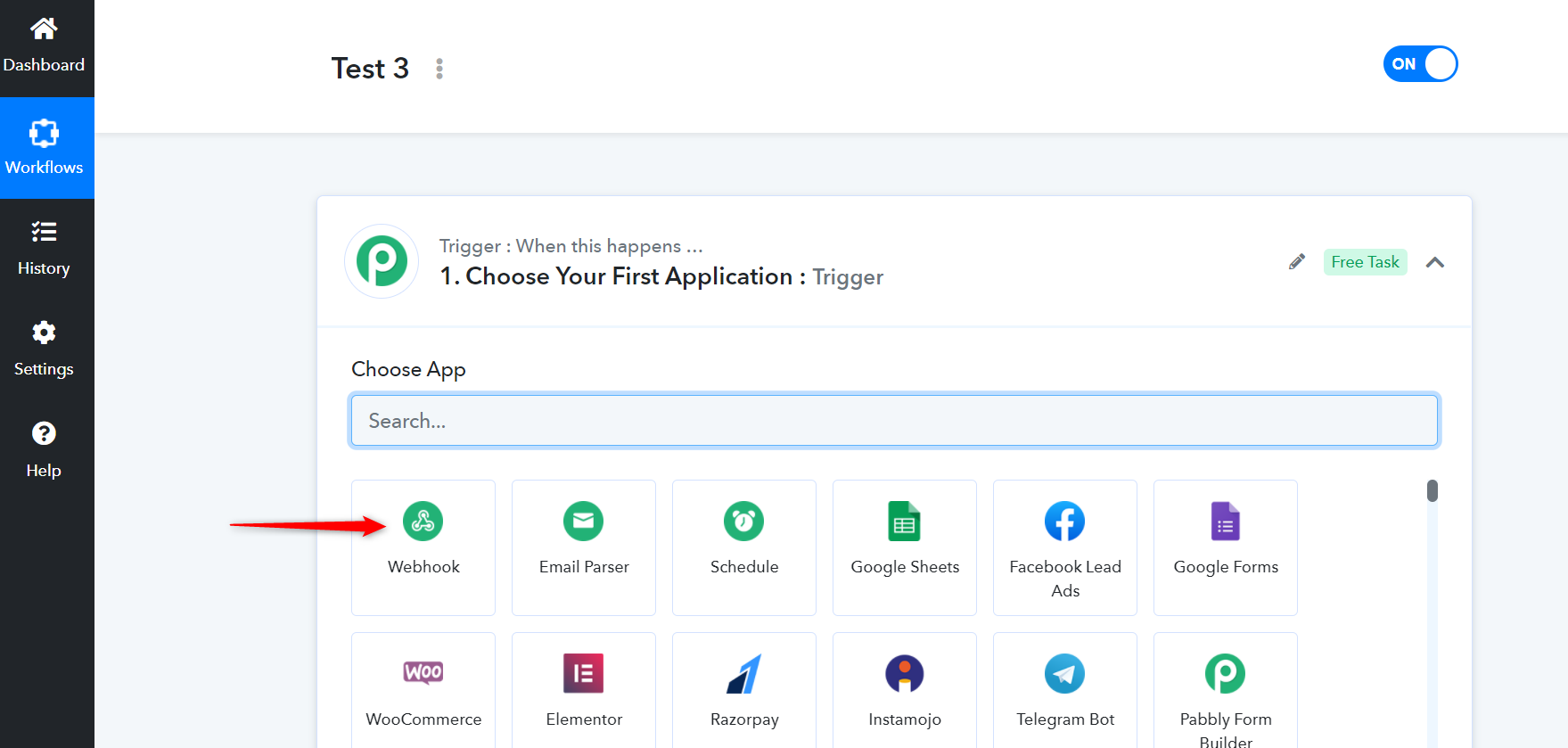
Task: Select the Schedule alarm clock icon
Action: [x=744, y=522]
